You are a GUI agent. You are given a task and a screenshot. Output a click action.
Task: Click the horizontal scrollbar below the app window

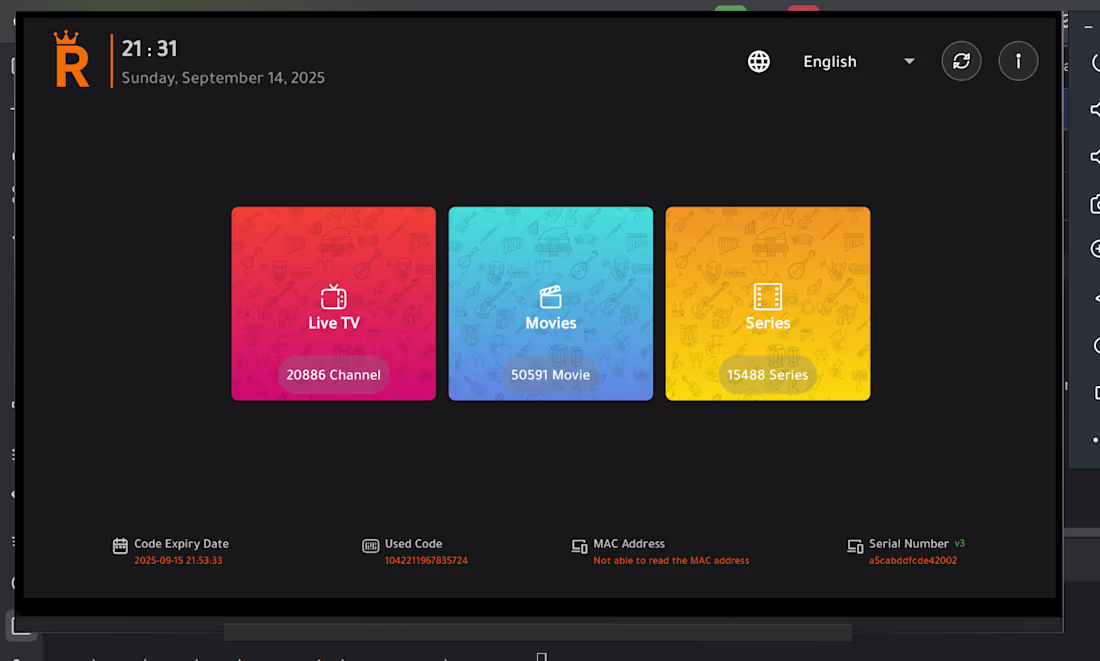[537, 631]
